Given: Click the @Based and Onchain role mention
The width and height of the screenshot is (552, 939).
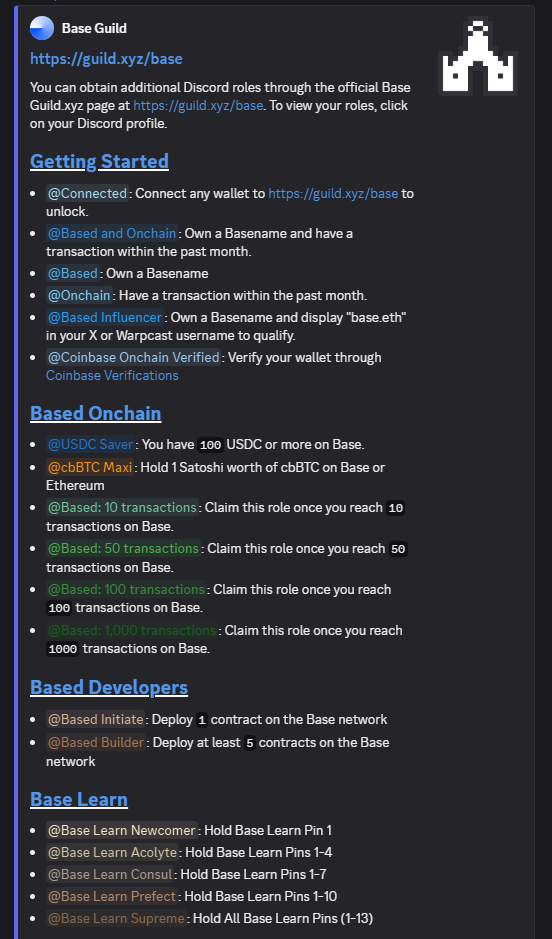Looking at the screenshot, I should tap(112, 233).
